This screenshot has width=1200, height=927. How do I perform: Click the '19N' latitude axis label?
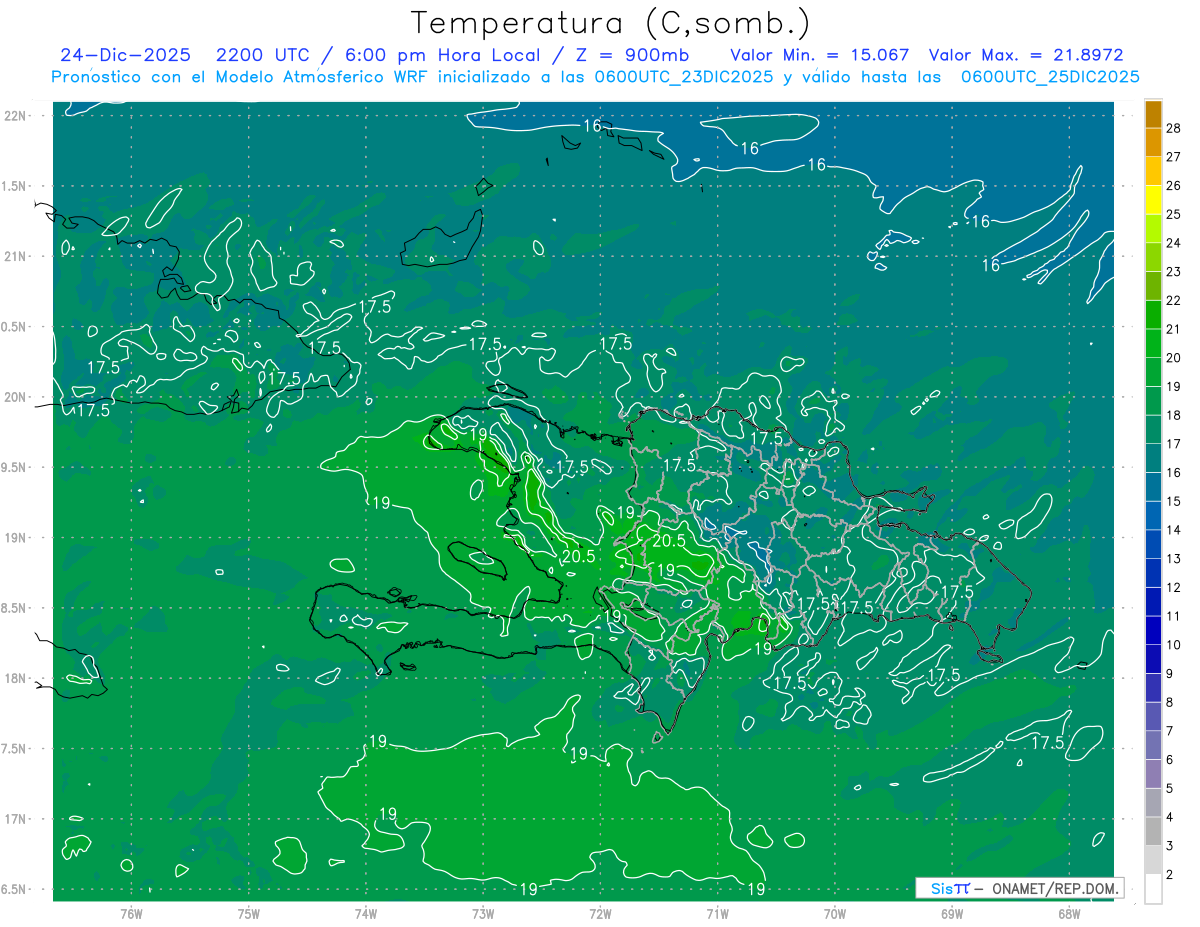[x=15, y=538]
